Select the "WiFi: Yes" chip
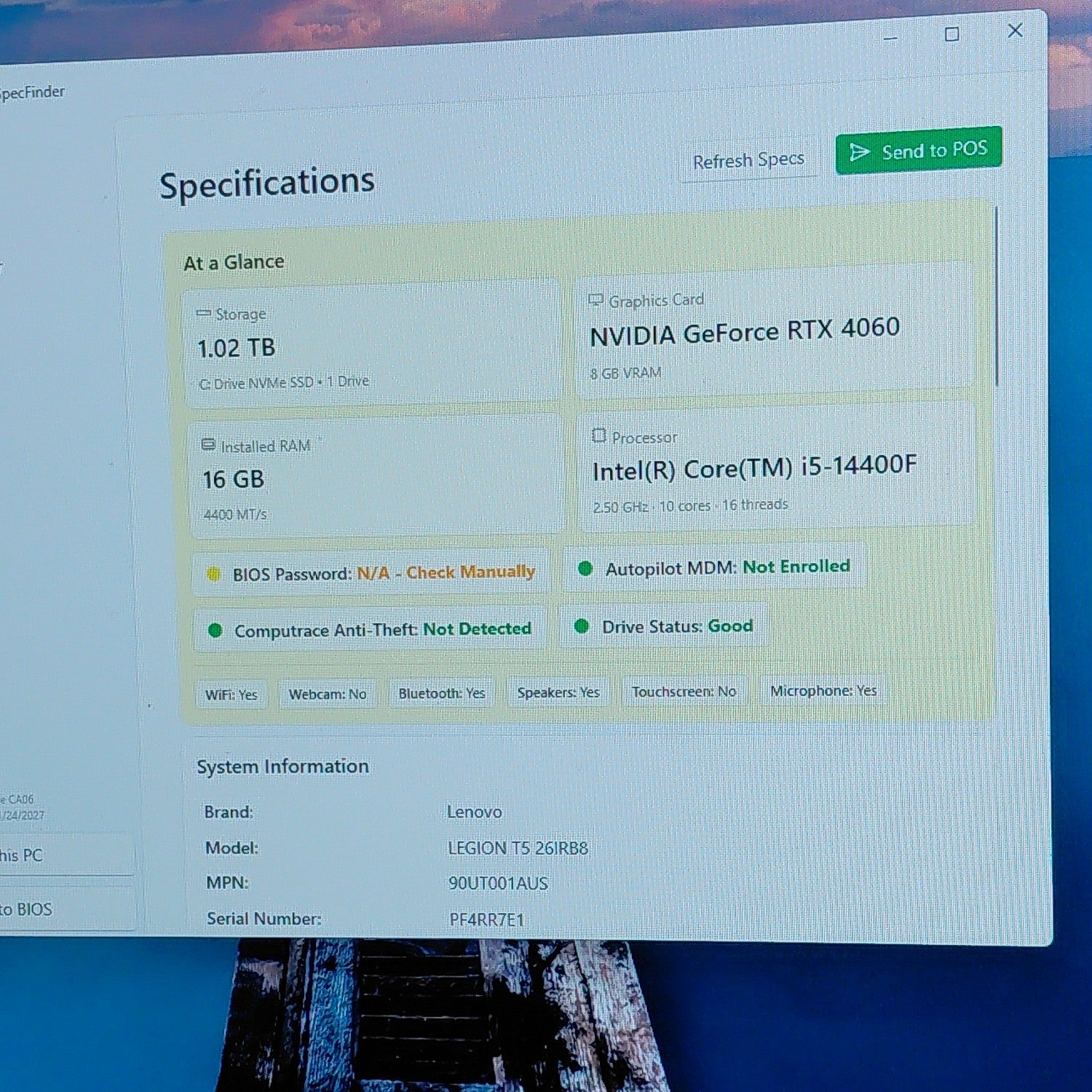 232,695
